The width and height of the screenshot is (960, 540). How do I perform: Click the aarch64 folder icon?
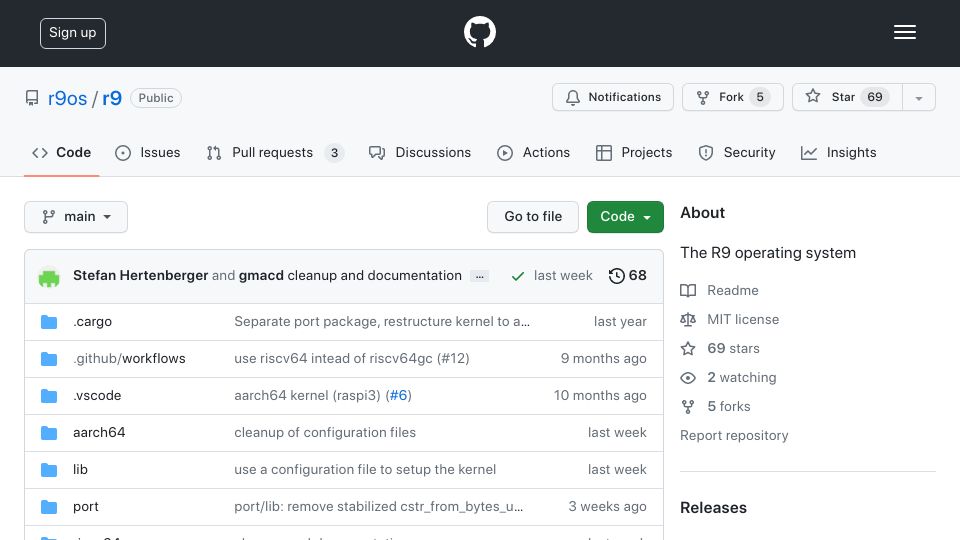(x=49, y=433)
